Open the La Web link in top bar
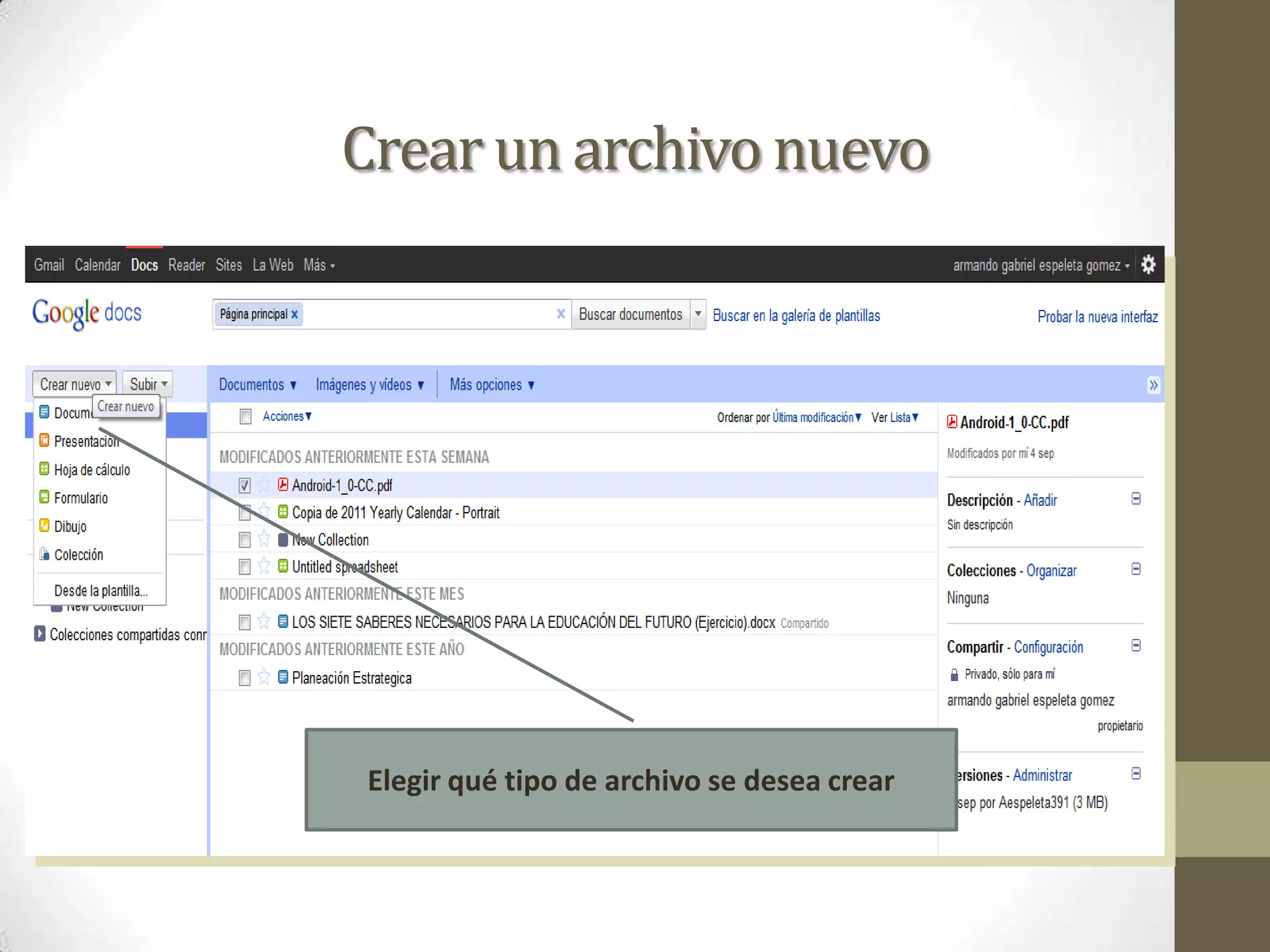Viewport: 1270px width, 952px height. tap(273, 265)
